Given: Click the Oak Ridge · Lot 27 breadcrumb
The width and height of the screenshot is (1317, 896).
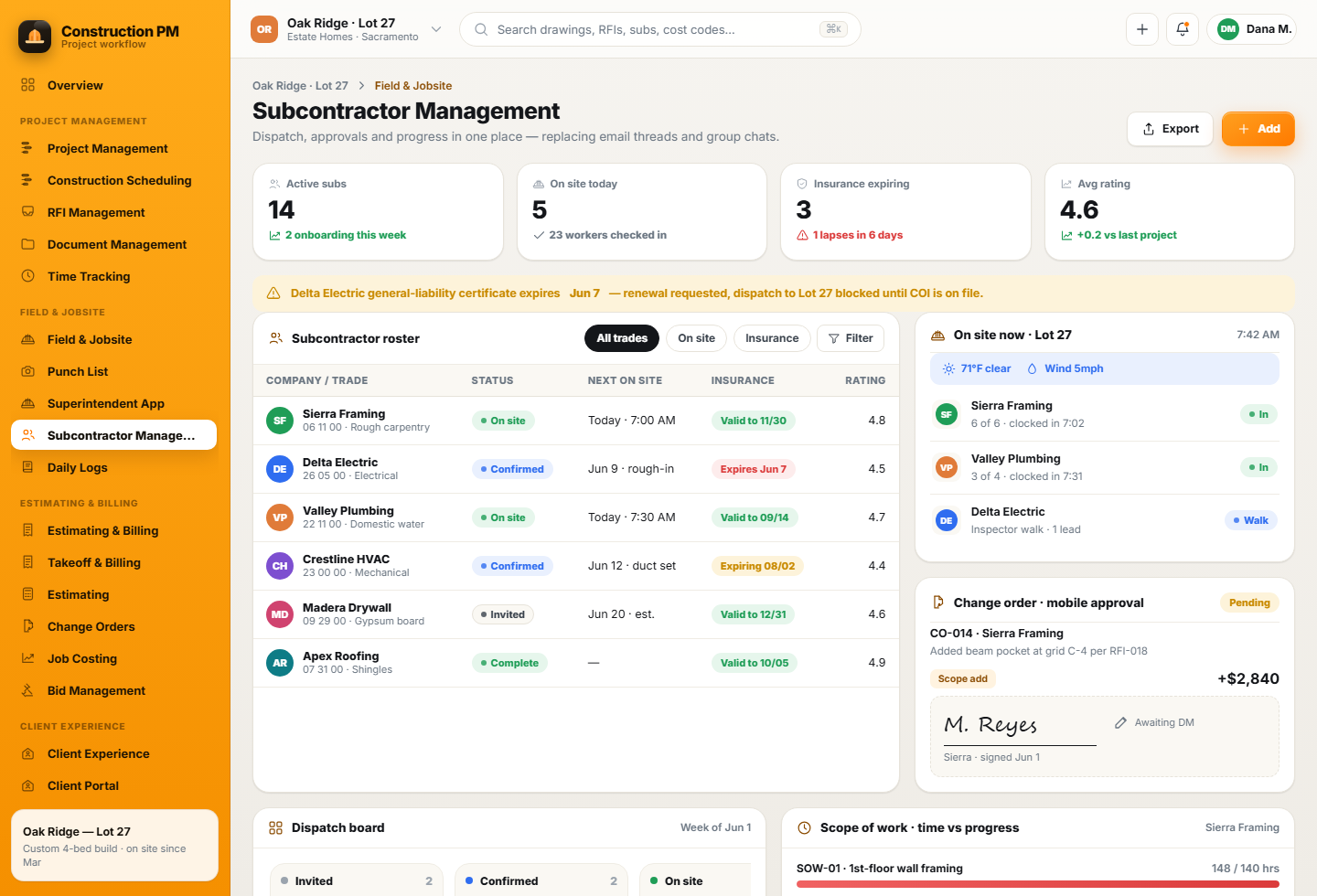Looking at the screenshot, I should [x=300, y=86].
